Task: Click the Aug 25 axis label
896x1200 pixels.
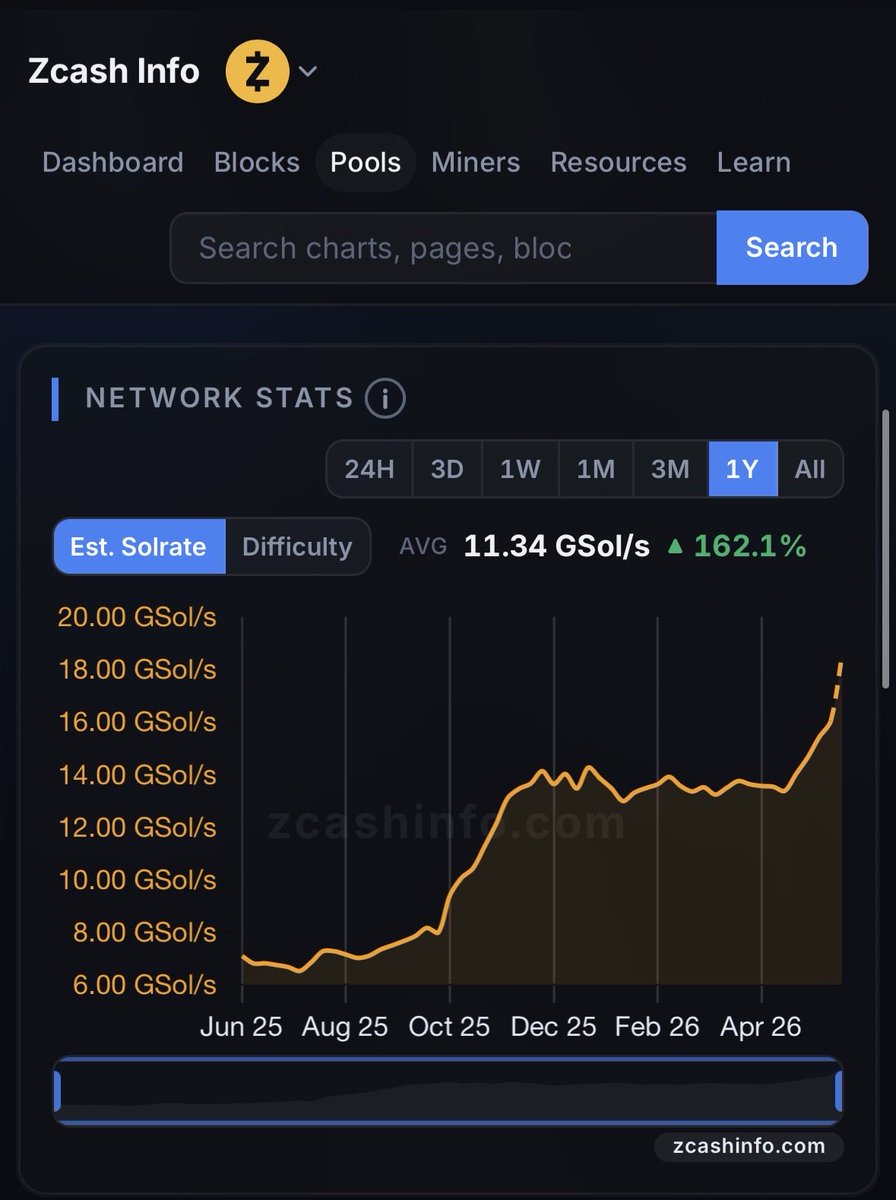Action: tap(345, 1027)
